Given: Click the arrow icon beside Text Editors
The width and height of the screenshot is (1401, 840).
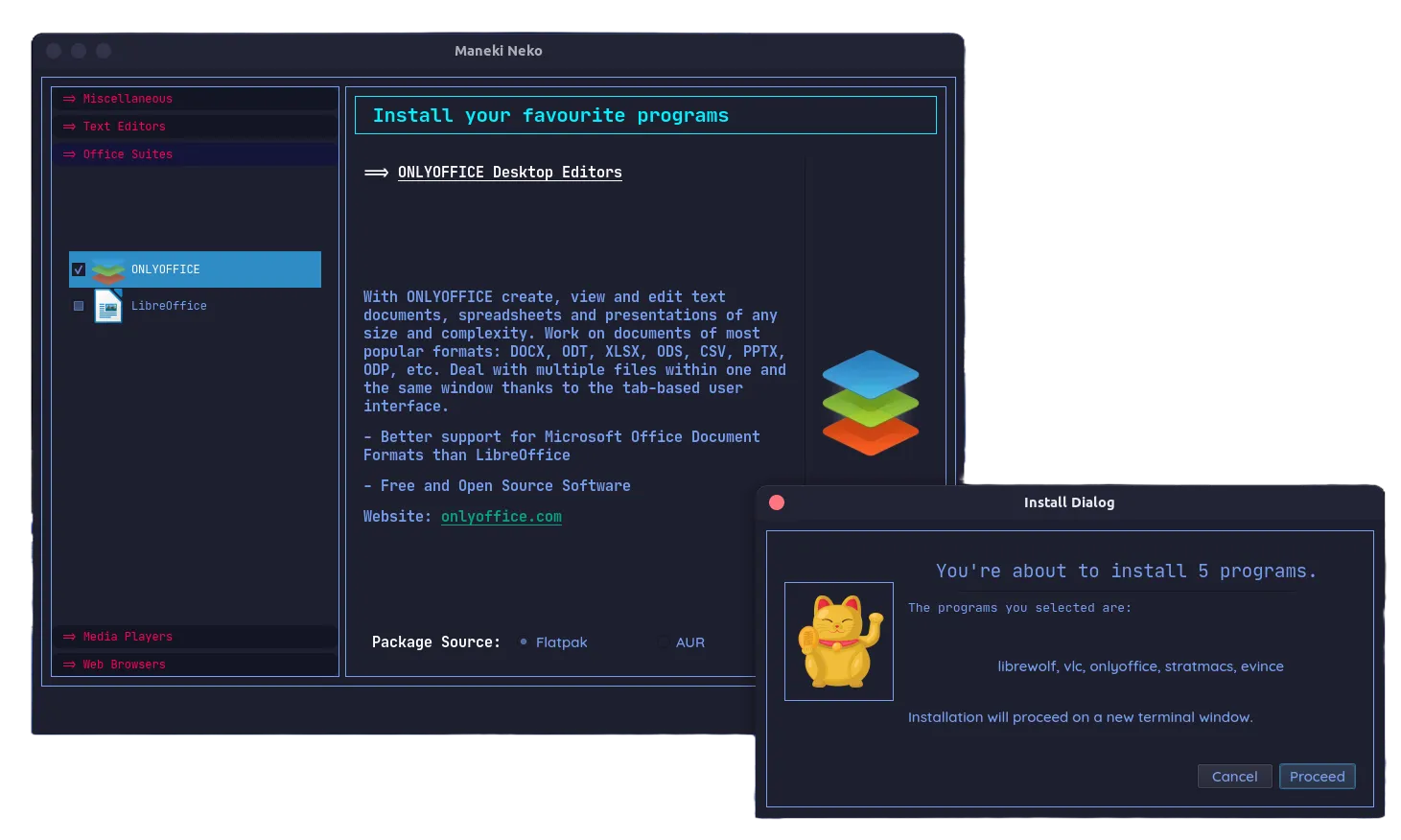Looking at the screenshot, I should tap(68, 126).
